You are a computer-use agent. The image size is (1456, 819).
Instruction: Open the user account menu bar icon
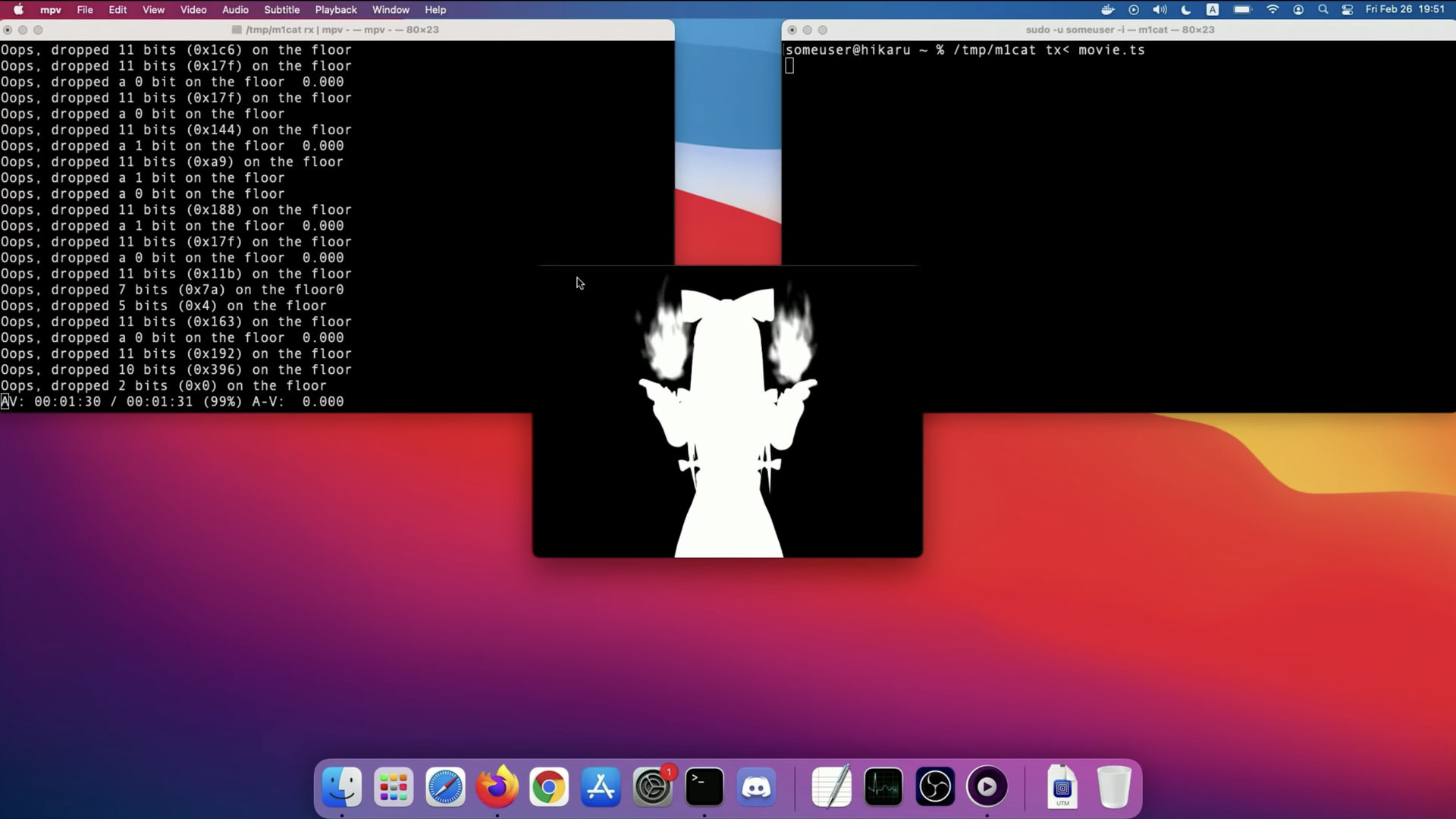pyautogui.click(x=1298, y=10)
